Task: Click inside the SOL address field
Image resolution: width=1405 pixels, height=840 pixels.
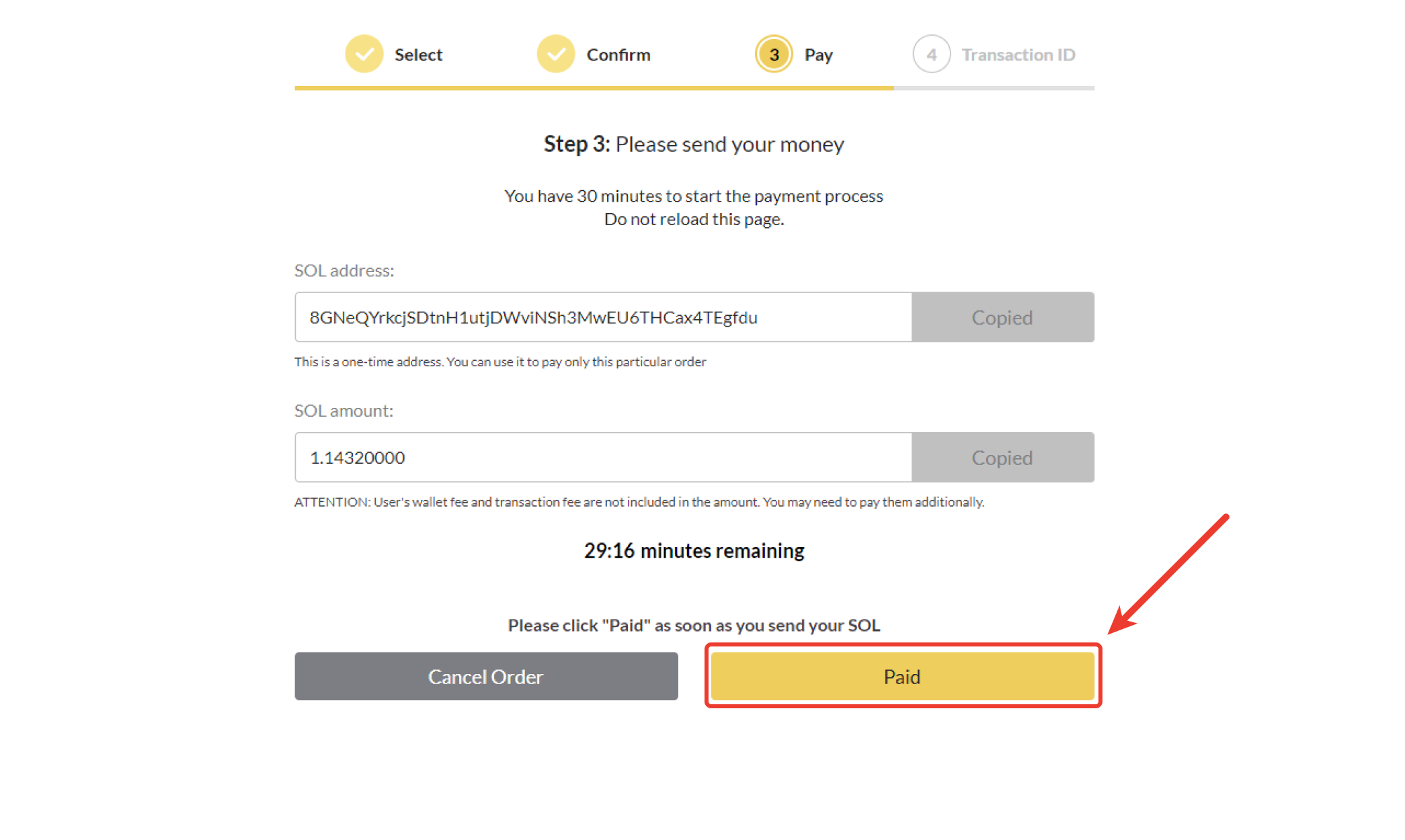Action: (x=602, y=317)
